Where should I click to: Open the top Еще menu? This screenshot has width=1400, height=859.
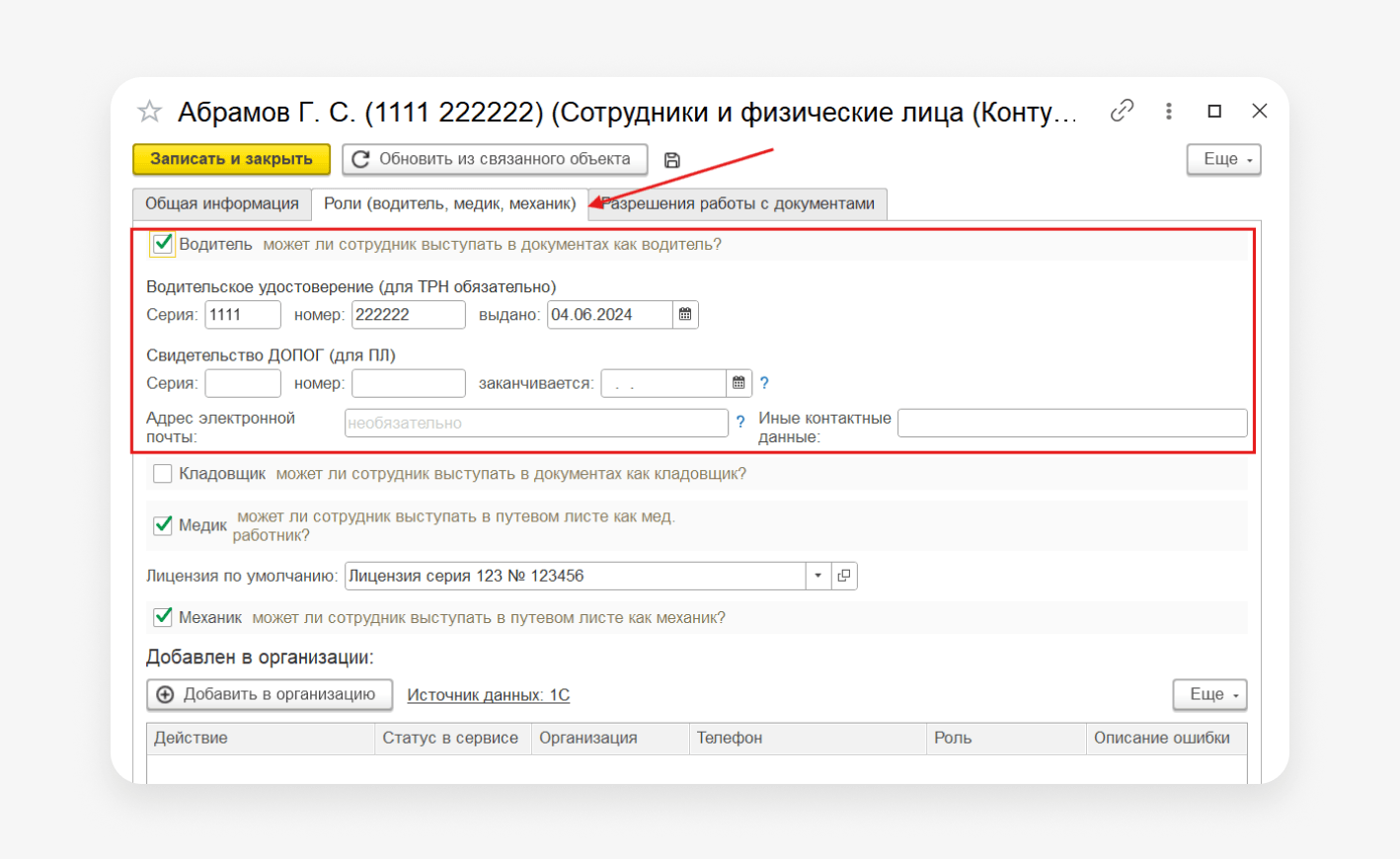pos(1224,159)
